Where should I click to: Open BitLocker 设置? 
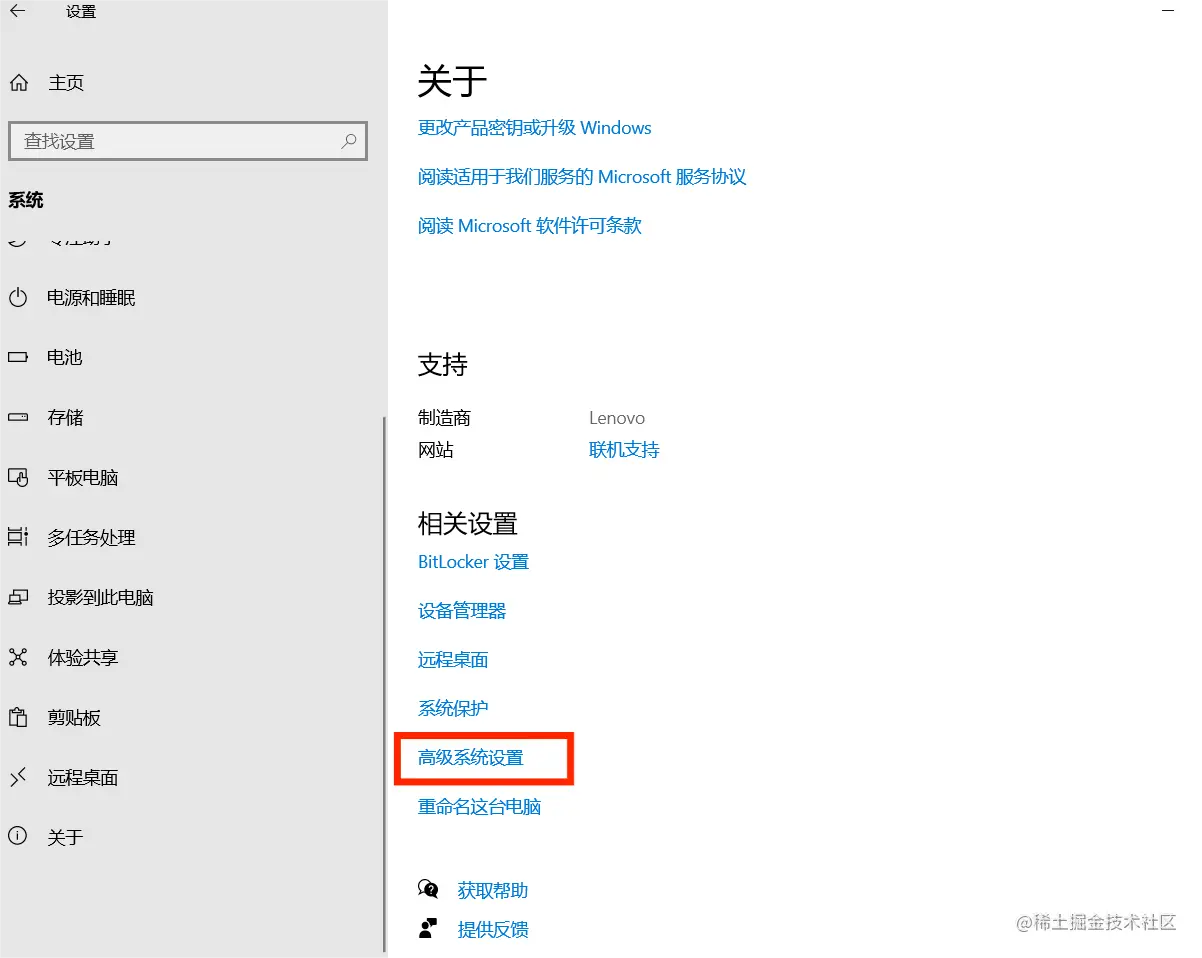coord(473,561)
